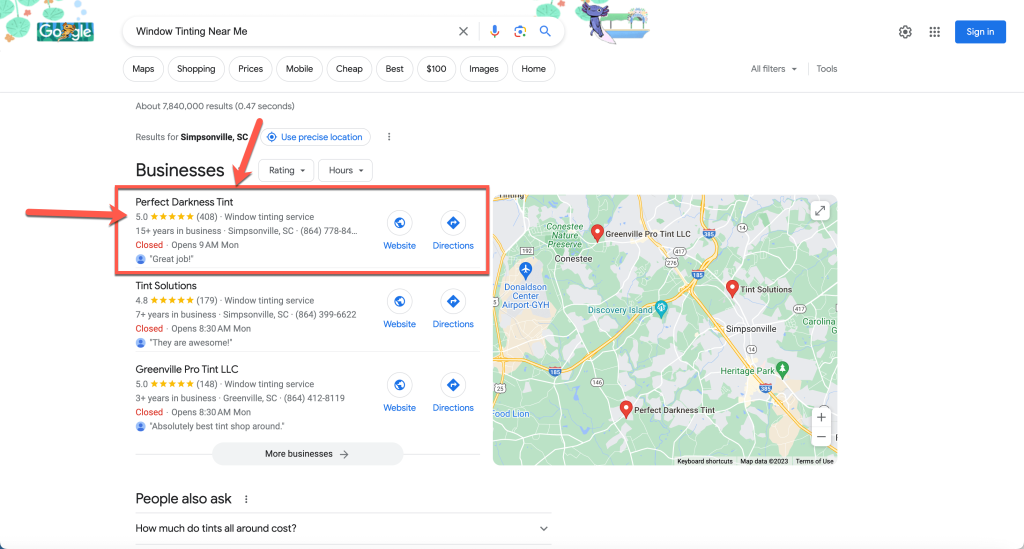Get directions to Greenville Pro Tint LLC

pos(453,385)
